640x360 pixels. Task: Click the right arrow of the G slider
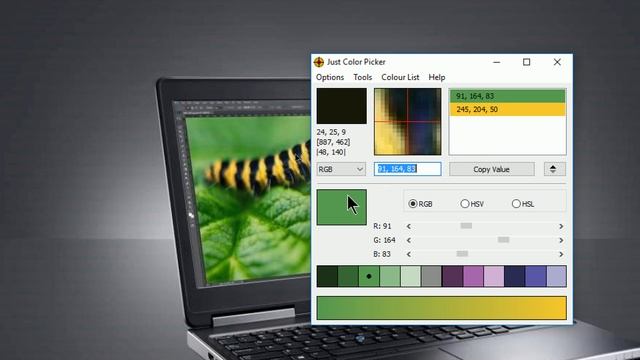561,240
